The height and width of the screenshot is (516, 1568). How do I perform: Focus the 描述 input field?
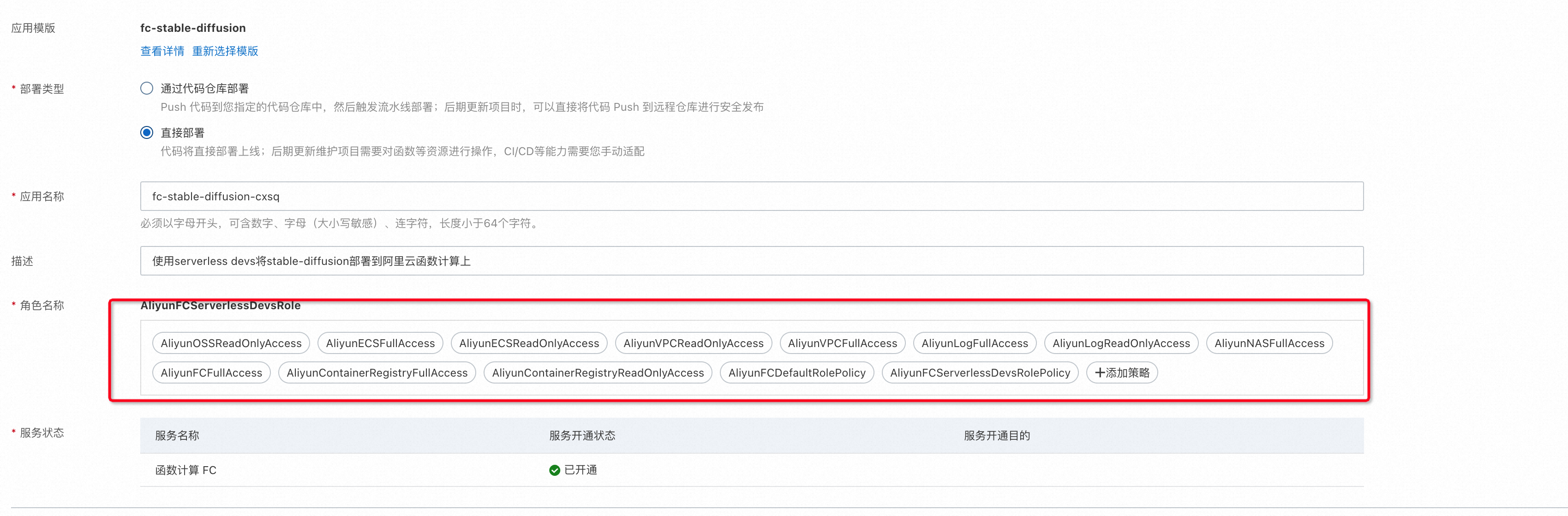(752, 260)
